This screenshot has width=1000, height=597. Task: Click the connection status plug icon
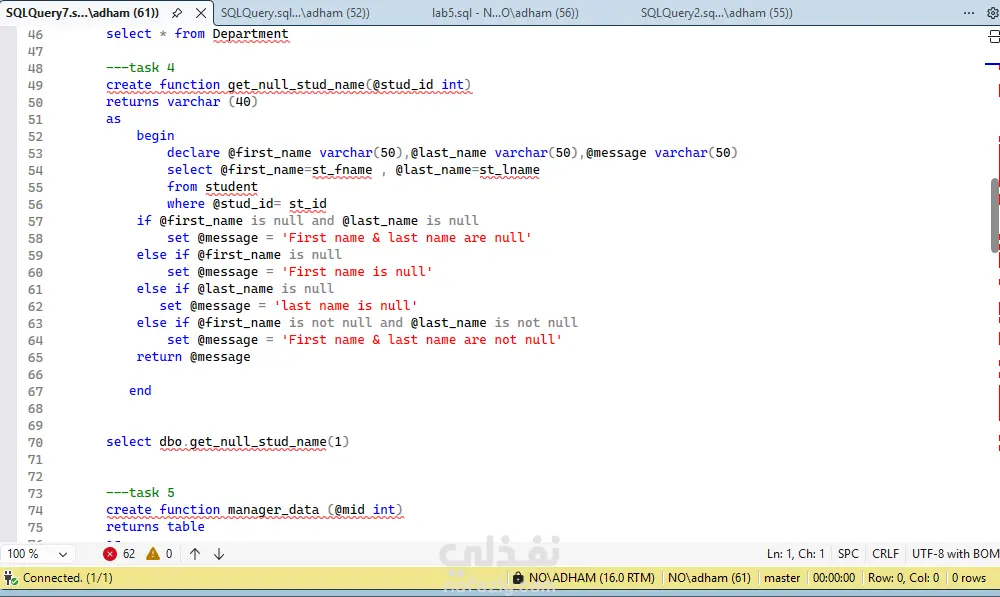click(10, 578)
